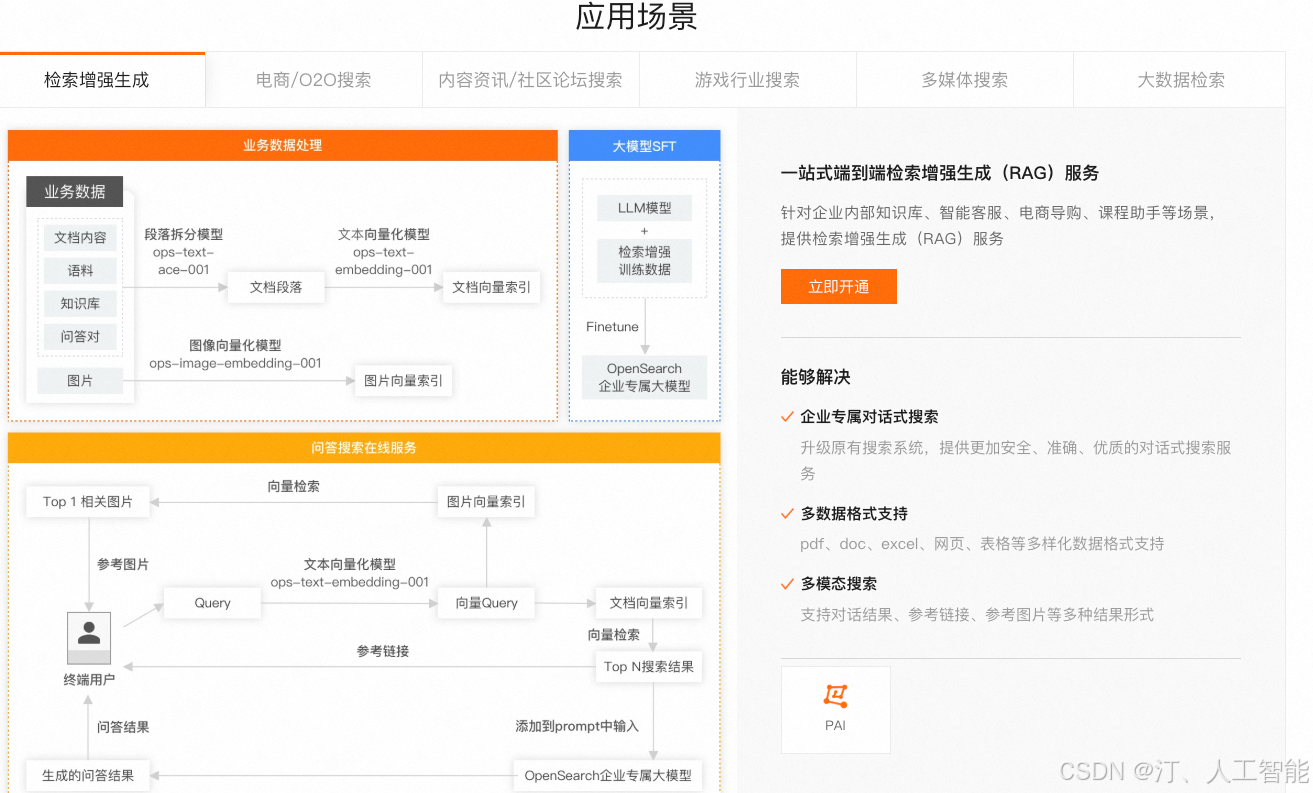Click the checkmark beside 多模态搜索
This screenshot has width=1313, height=793.
pyautogui.click(x=788, y=583)
